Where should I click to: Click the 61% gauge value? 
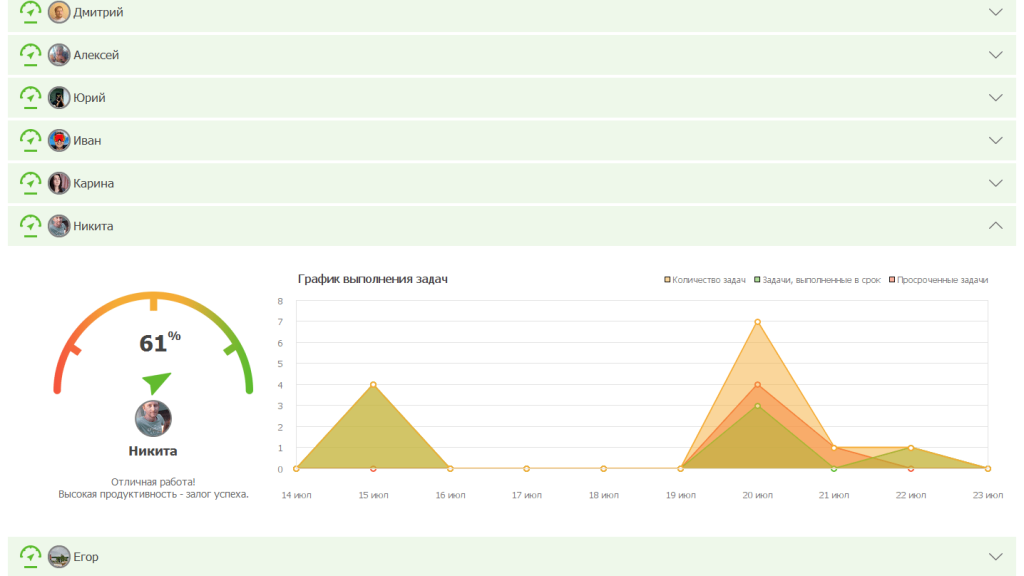(x=159, y=342)
